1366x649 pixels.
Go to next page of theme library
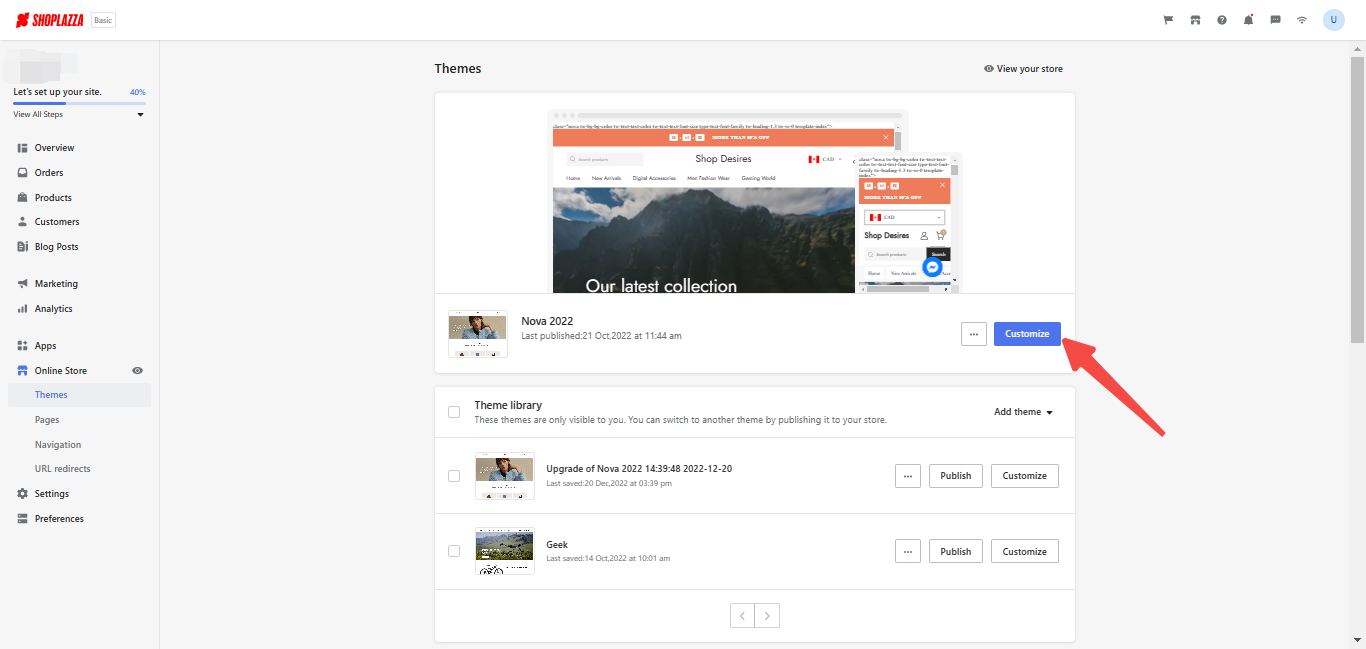767,616
